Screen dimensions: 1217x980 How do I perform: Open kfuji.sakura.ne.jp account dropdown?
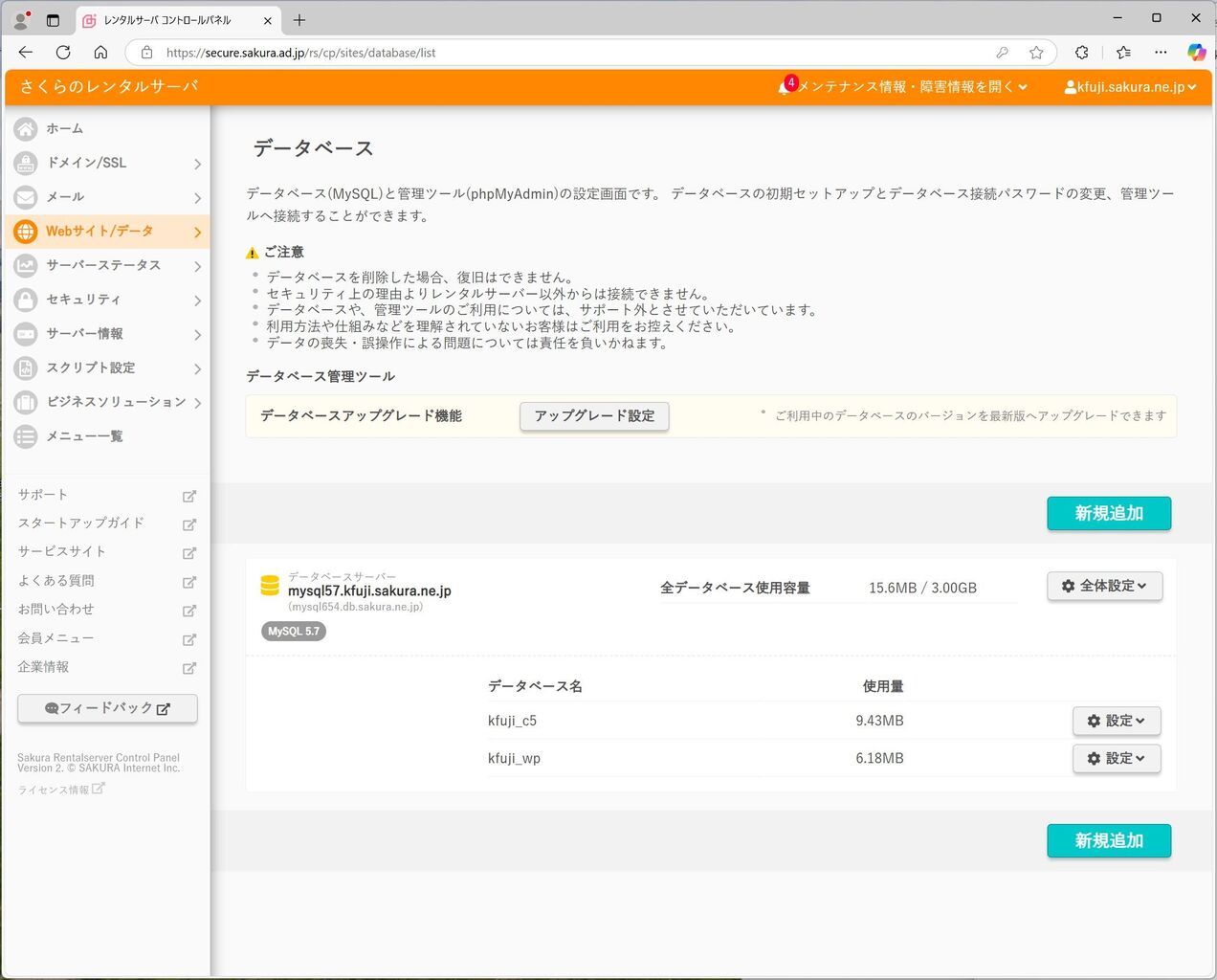(x=1130, y=86)
